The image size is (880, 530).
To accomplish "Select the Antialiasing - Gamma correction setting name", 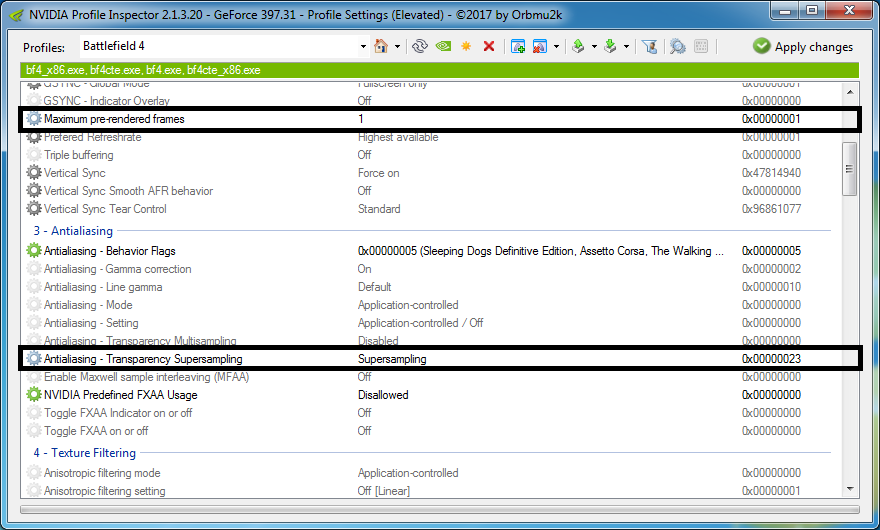I will coord(117,269).
